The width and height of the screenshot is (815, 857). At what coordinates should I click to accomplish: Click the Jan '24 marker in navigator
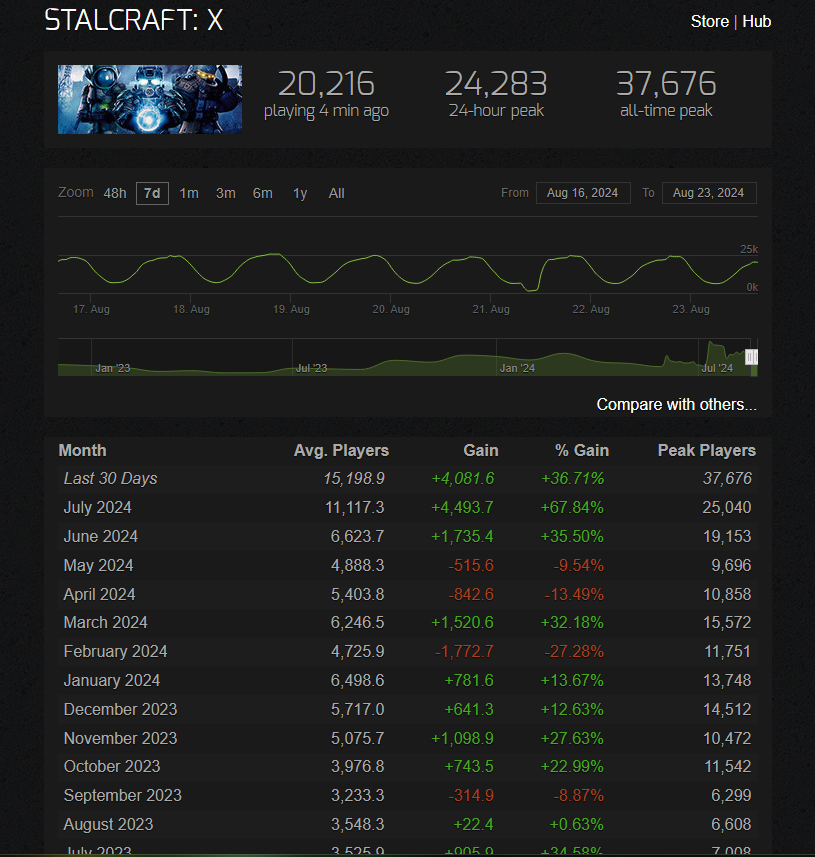tap(517, 368)
